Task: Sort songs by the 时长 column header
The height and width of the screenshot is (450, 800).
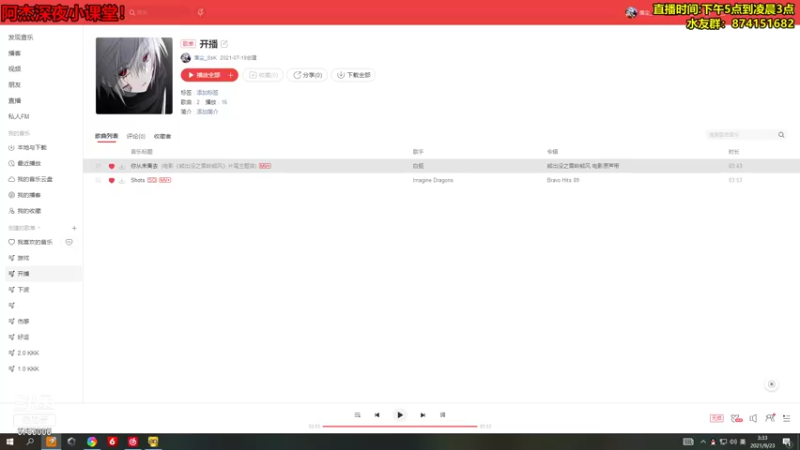Action: click(x=734, y=152)
